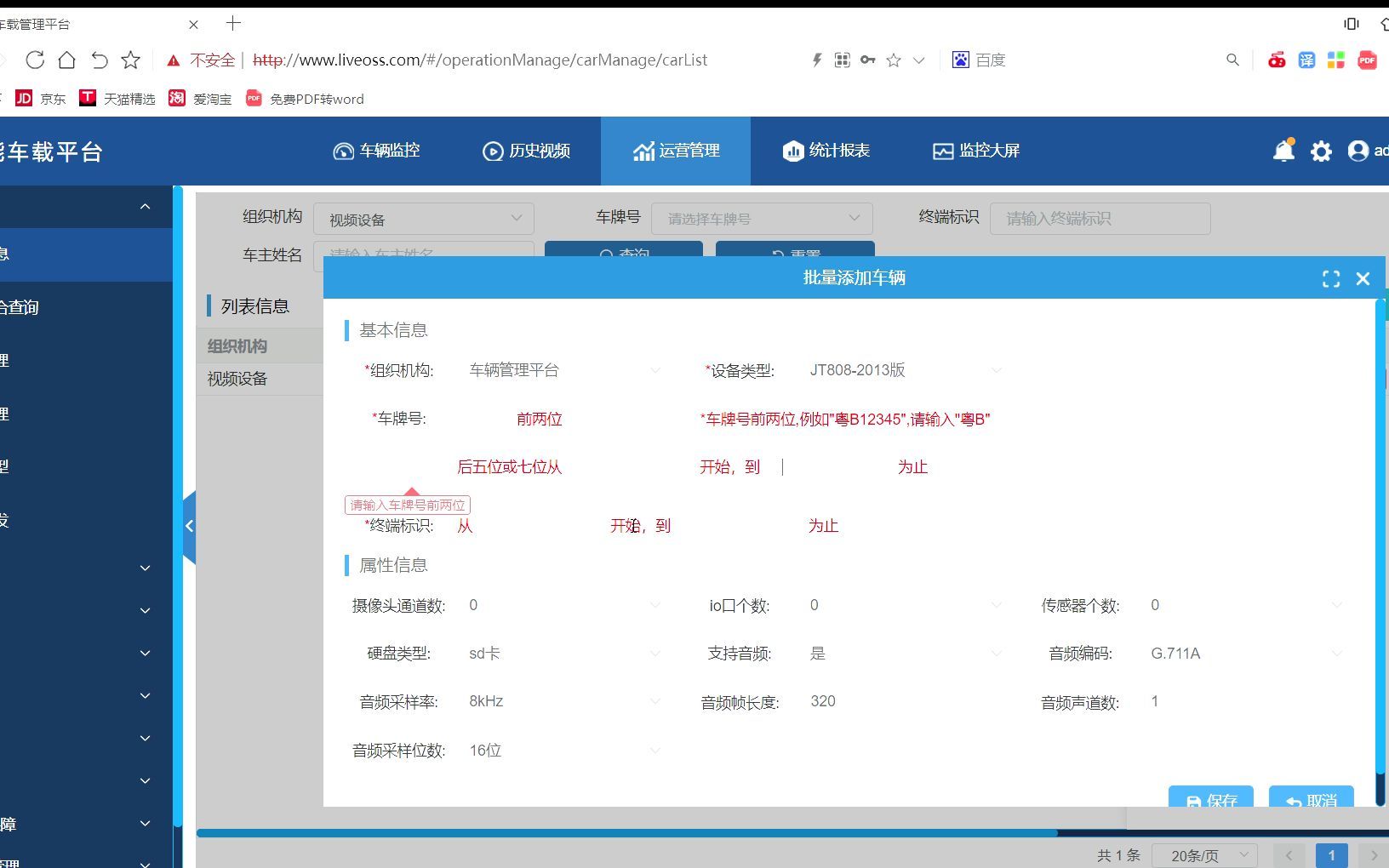Click the insecure site warning triangle

click(x=174, y=60)
